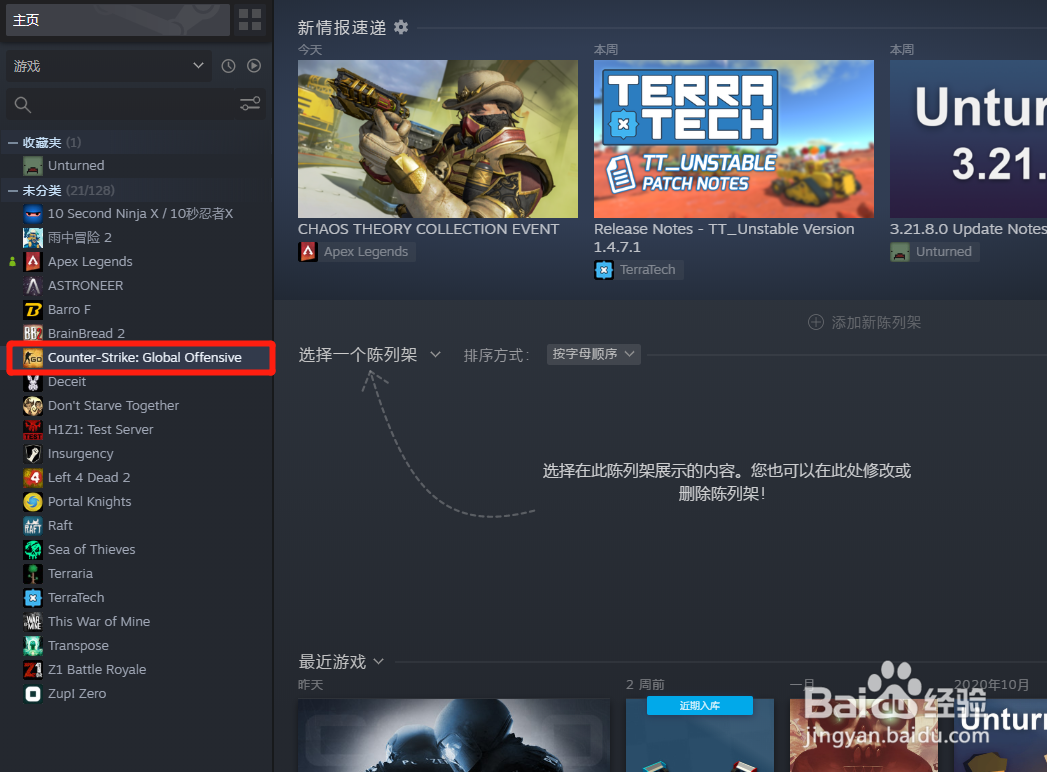Screen dimensions: 1047x772
Task: Click the Unturned game icon in favorites
Action: click(x=33, y=166)
